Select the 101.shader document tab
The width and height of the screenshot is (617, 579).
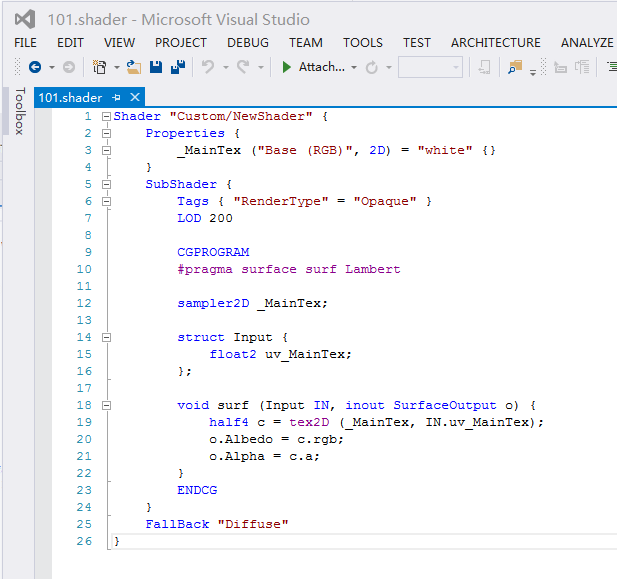coord(70,97)
